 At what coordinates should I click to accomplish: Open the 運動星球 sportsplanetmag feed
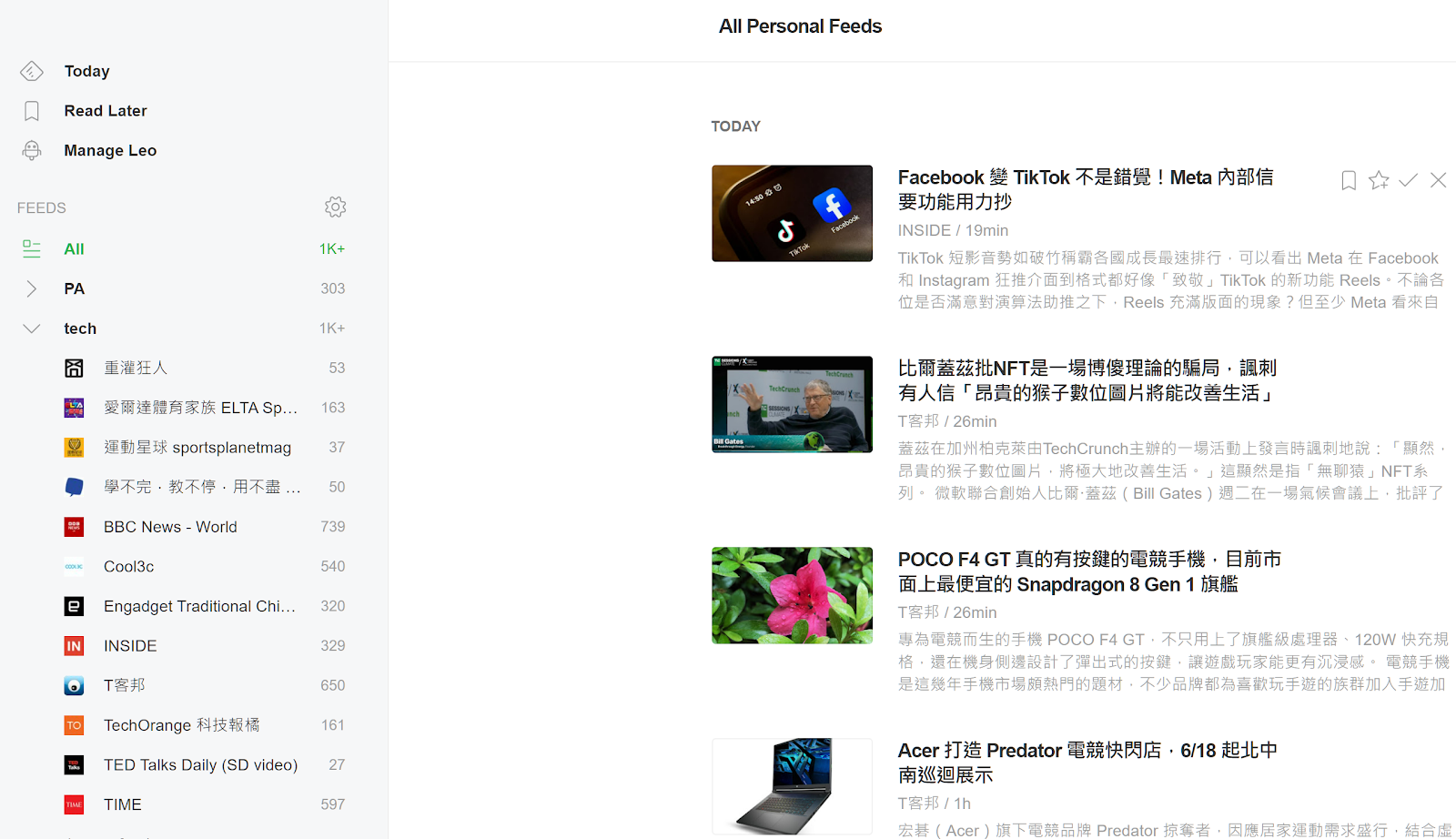[x=197, y=447]
